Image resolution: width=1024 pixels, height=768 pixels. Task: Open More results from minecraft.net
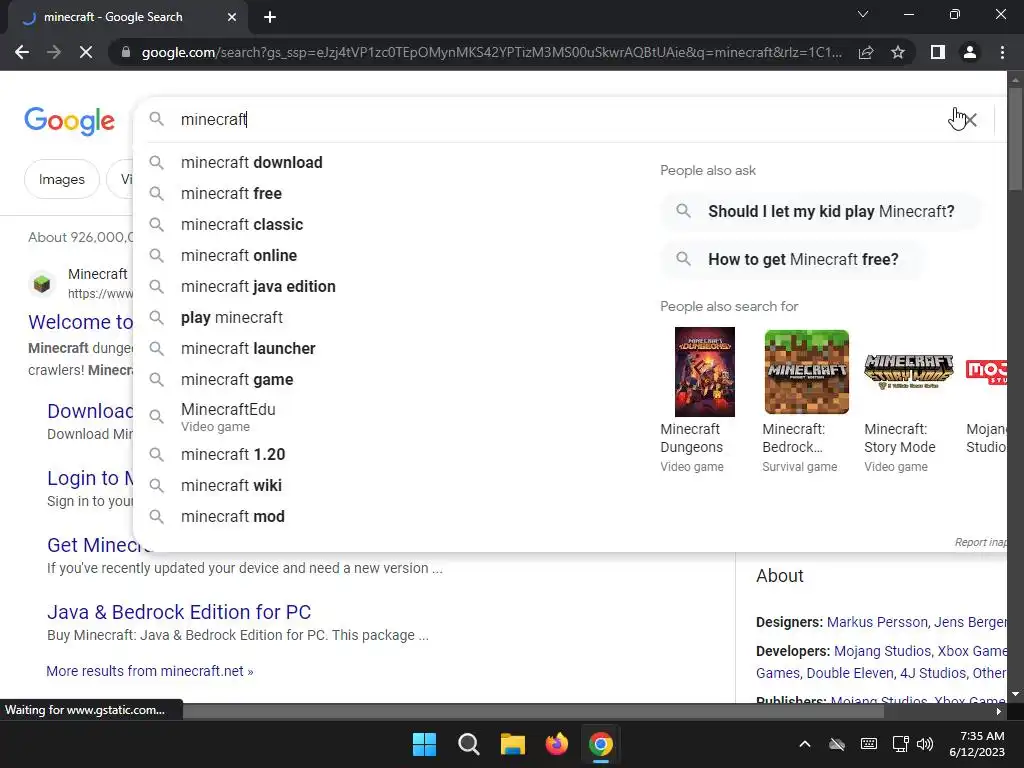tap(150, 671)
